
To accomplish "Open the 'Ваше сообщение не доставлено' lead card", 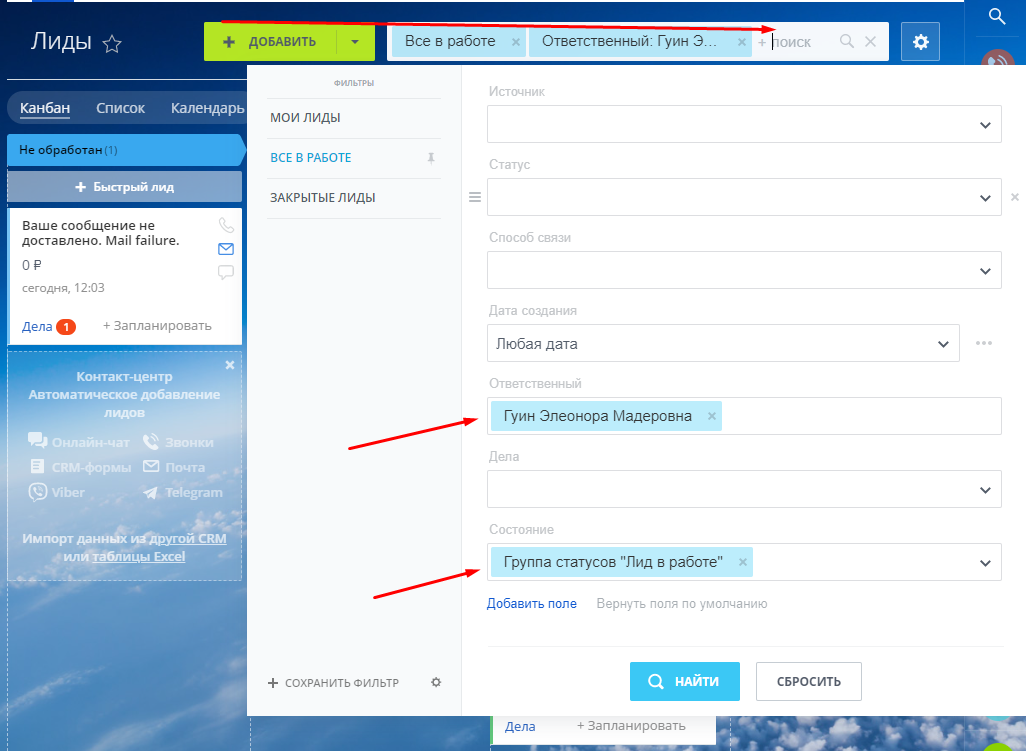I will (x=101, y=233).
